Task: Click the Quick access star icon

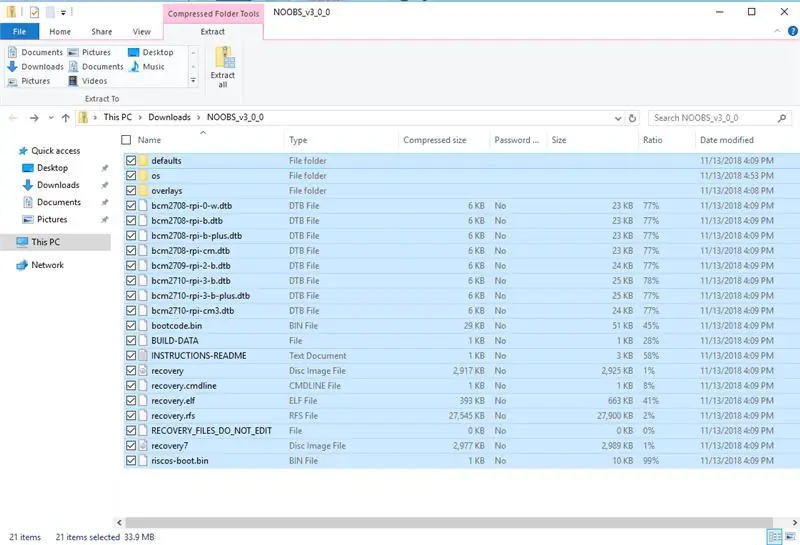Action: pos(22,151)
